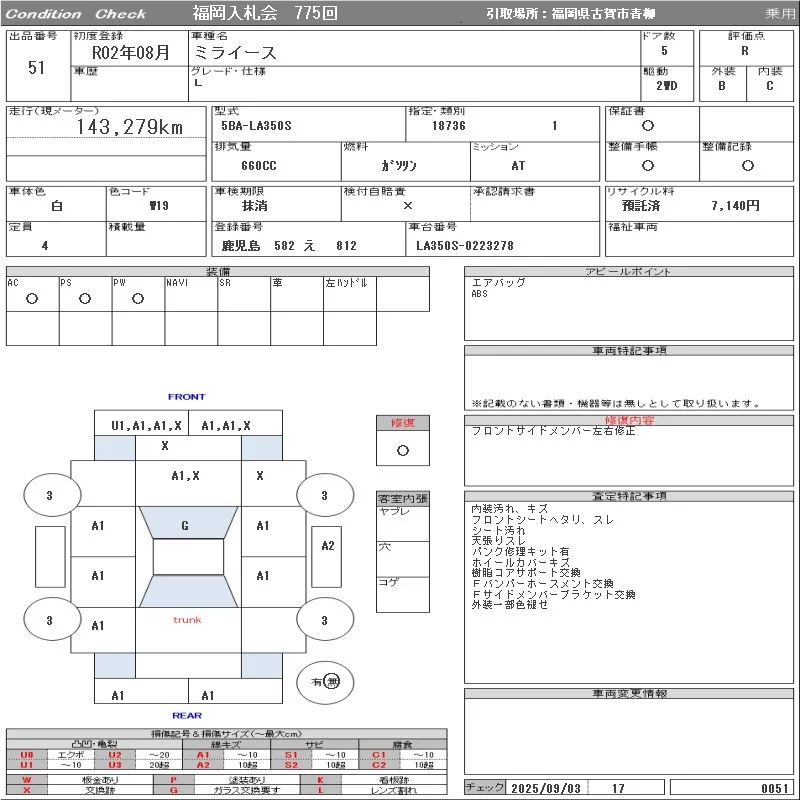Viewport: 800px width, 800px height.
Task: Select the windshield marked G on car diagram
Action: coord(185,525)
